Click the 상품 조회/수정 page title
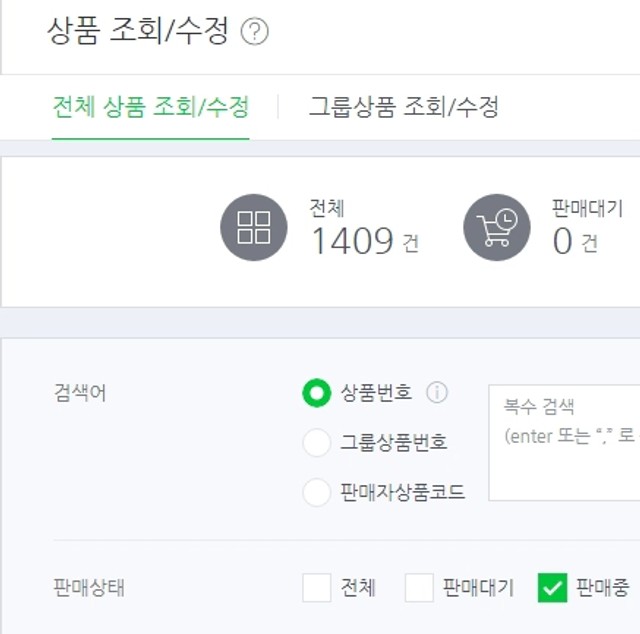Screen dimensions: 640x634 (x=138, y=31)
